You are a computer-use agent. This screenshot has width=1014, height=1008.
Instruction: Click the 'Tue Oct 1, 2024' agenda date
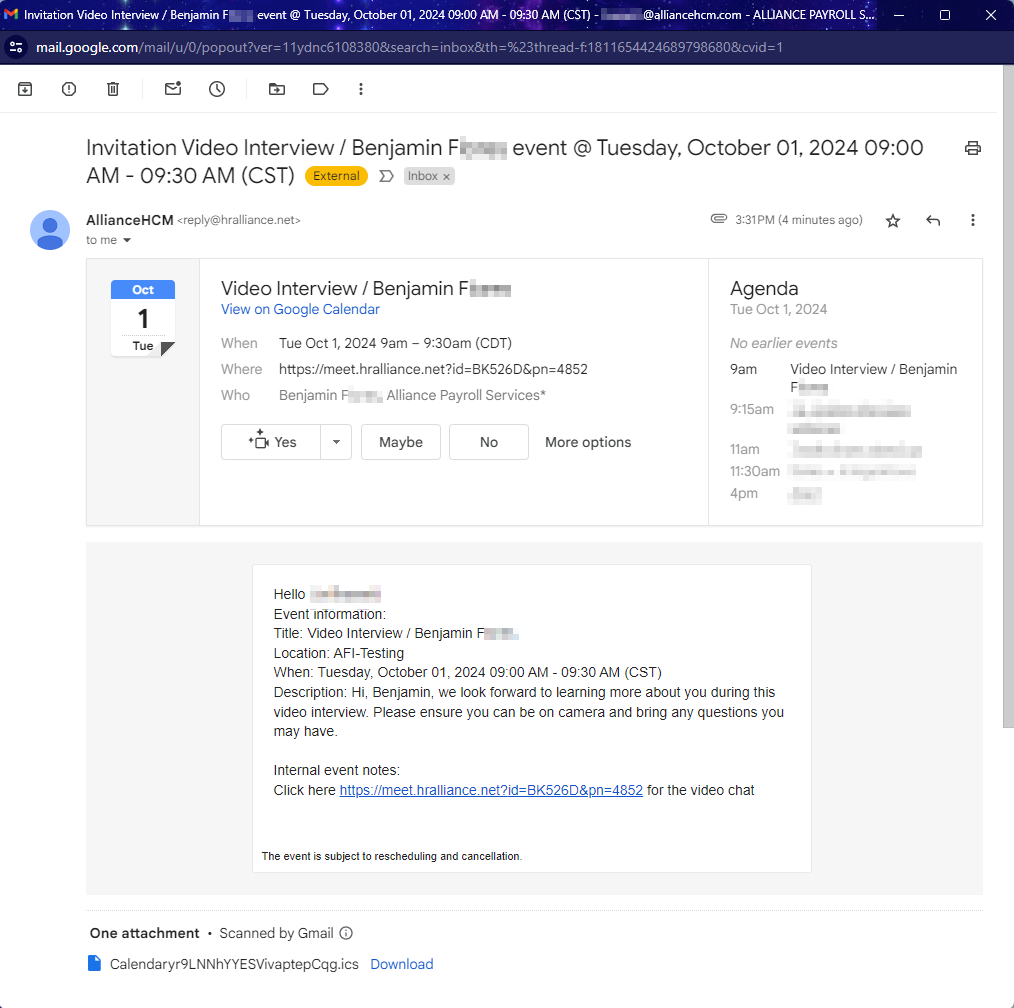pos(779,310)
